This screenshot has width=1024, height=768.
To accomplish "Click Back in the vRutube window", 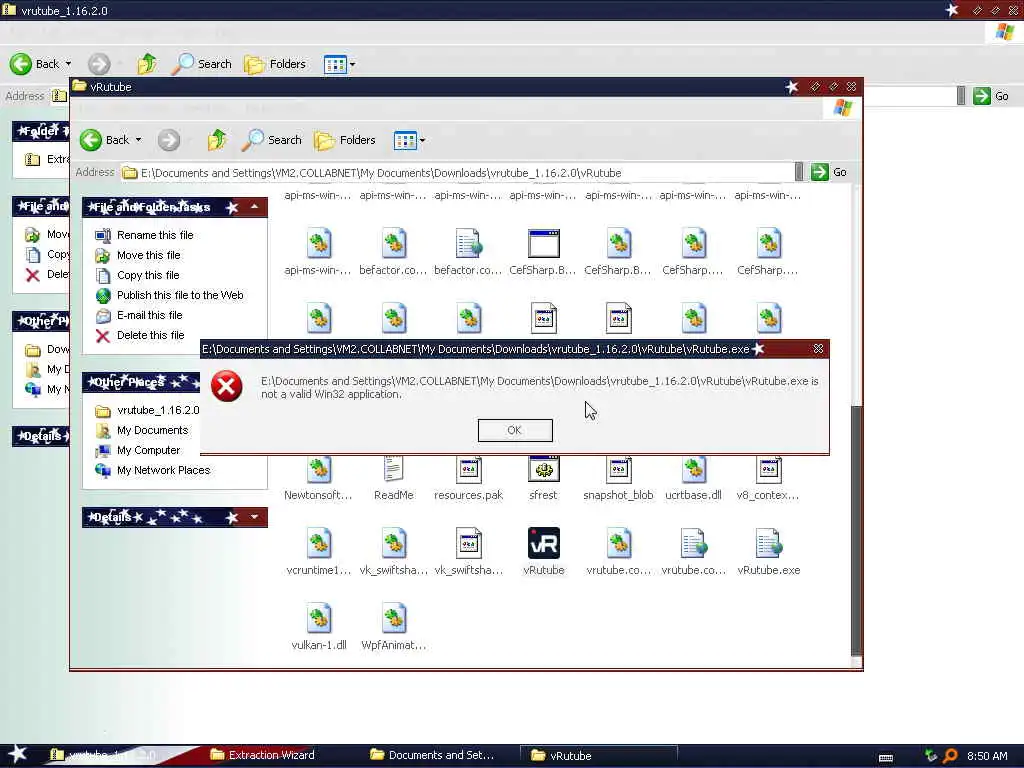I will coord(105,140).
